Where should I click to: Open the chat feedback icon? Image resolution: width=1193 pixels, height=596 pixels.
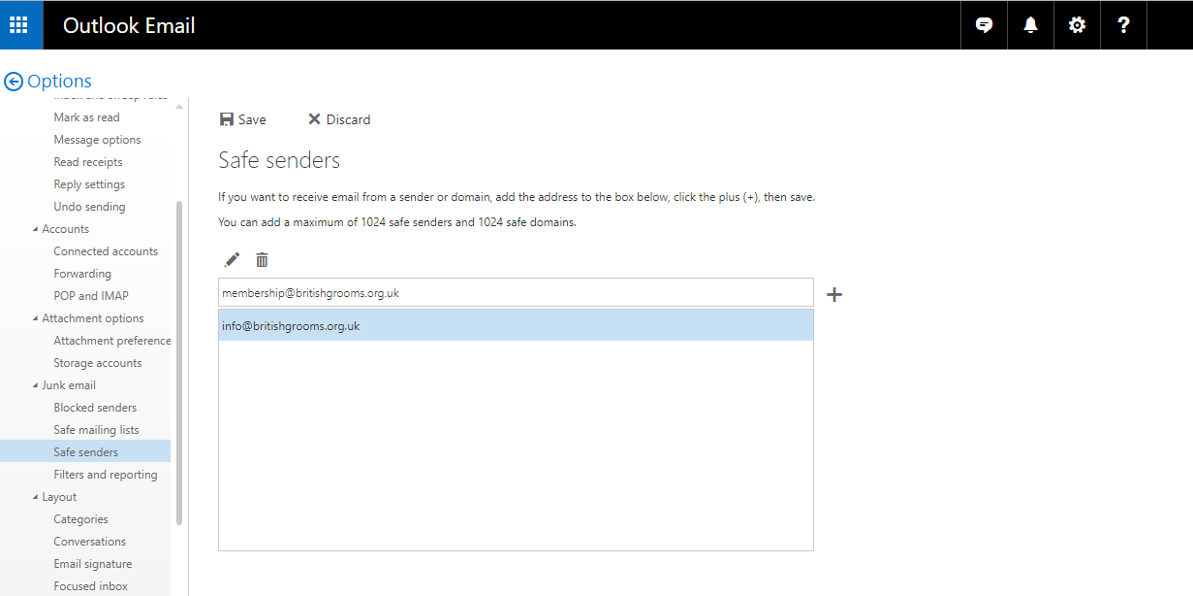tap(984, 25)
